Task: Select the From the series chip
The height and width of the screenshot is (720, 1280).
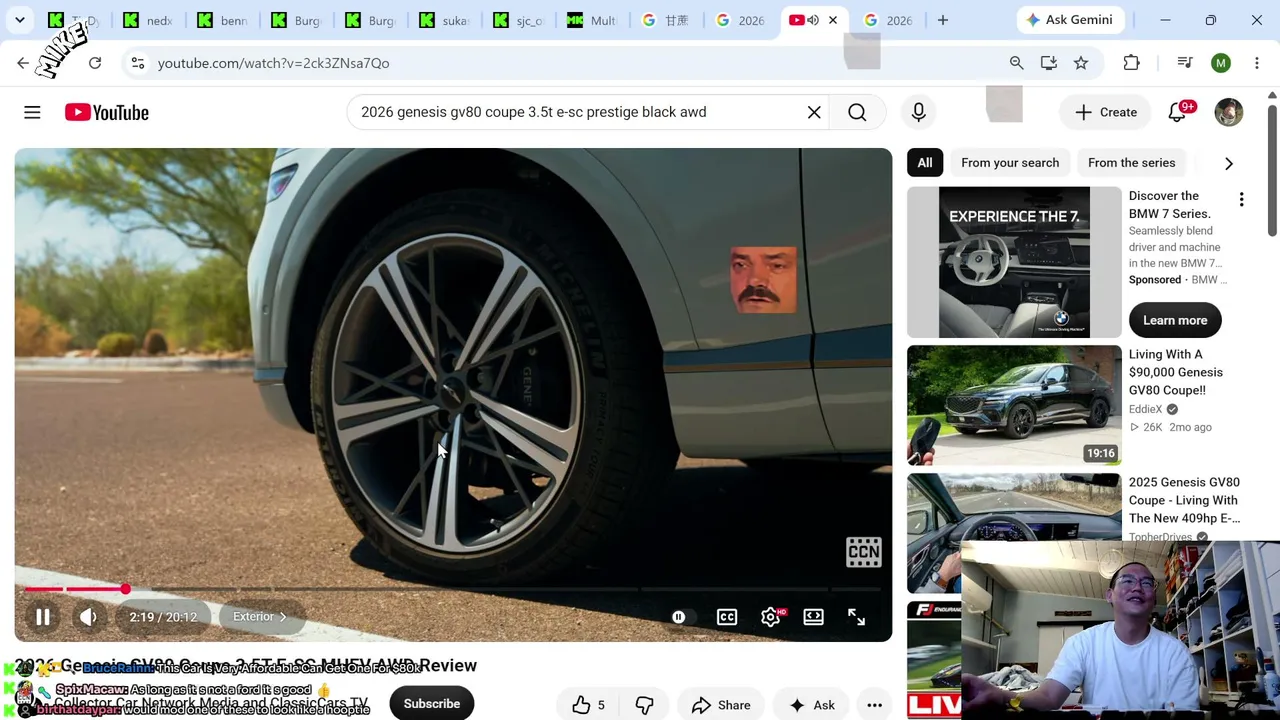Action: click(x=1131, y=163)
